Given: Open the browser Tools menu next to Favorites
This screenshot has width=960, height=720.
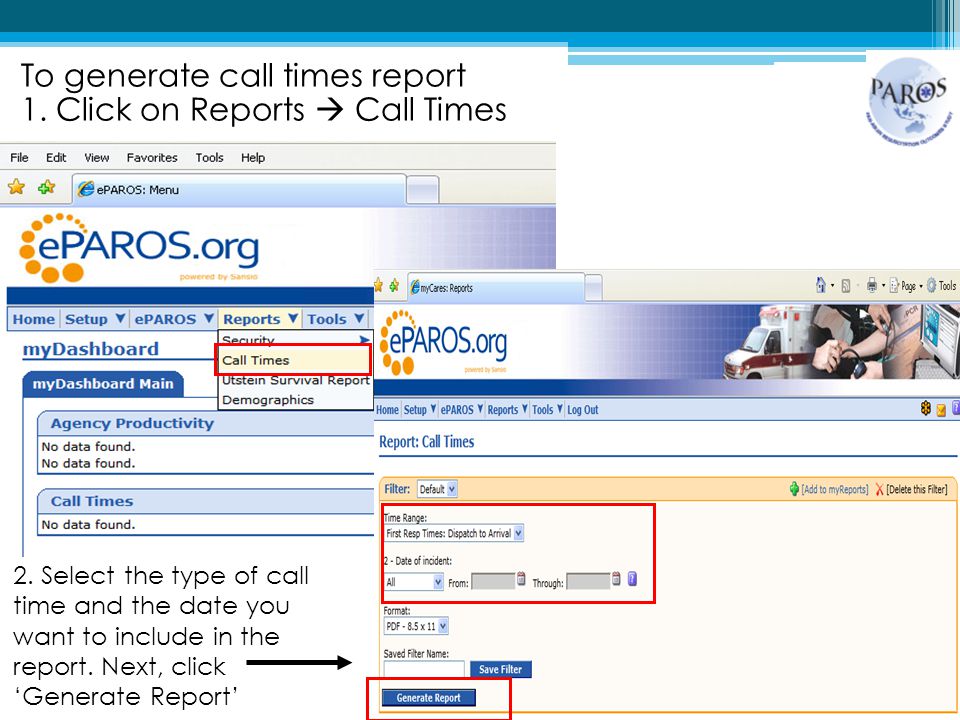Looking at the screenshot, I should (x=209, y=158).
